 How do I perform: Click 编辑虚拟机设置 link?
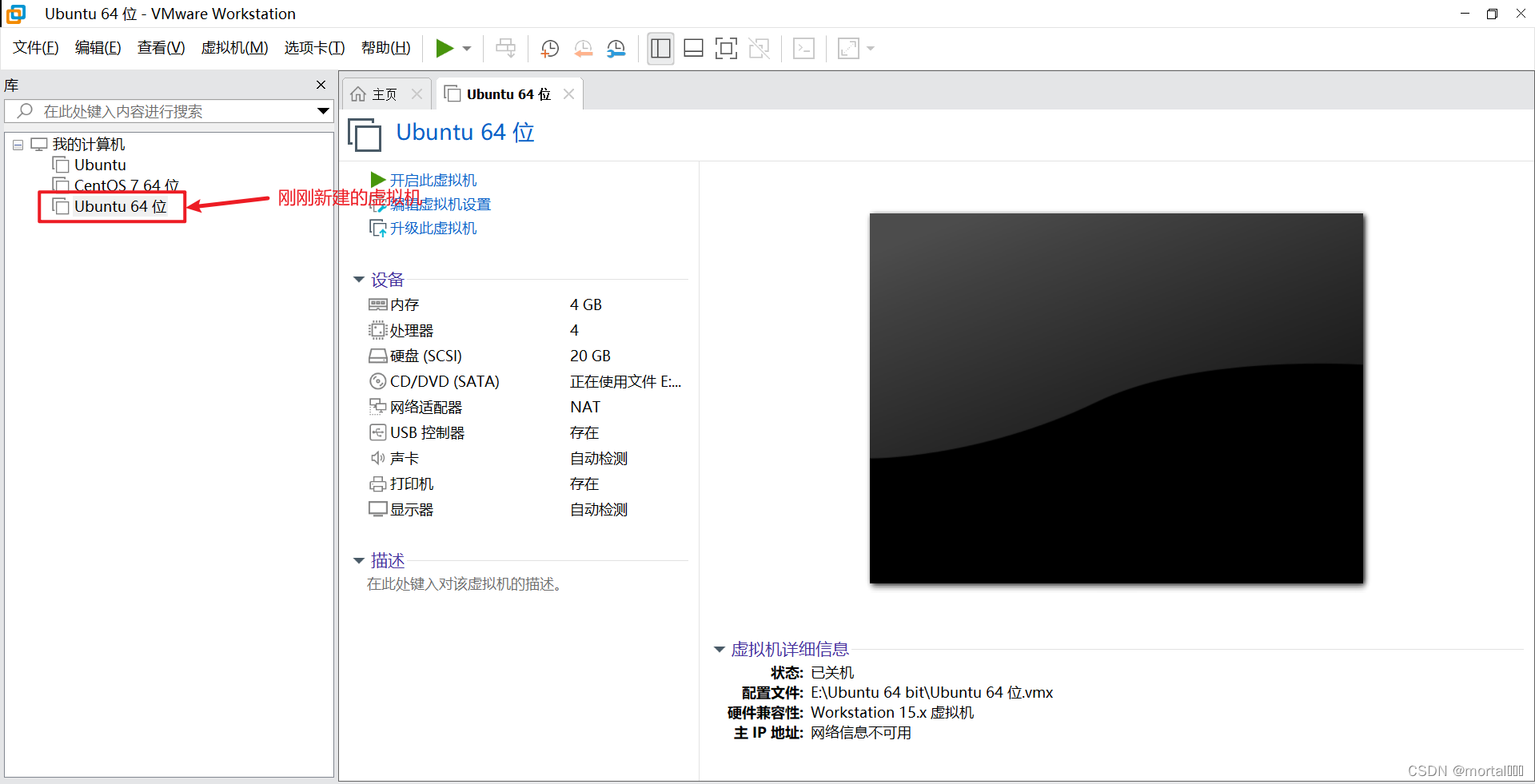[441, 205]
